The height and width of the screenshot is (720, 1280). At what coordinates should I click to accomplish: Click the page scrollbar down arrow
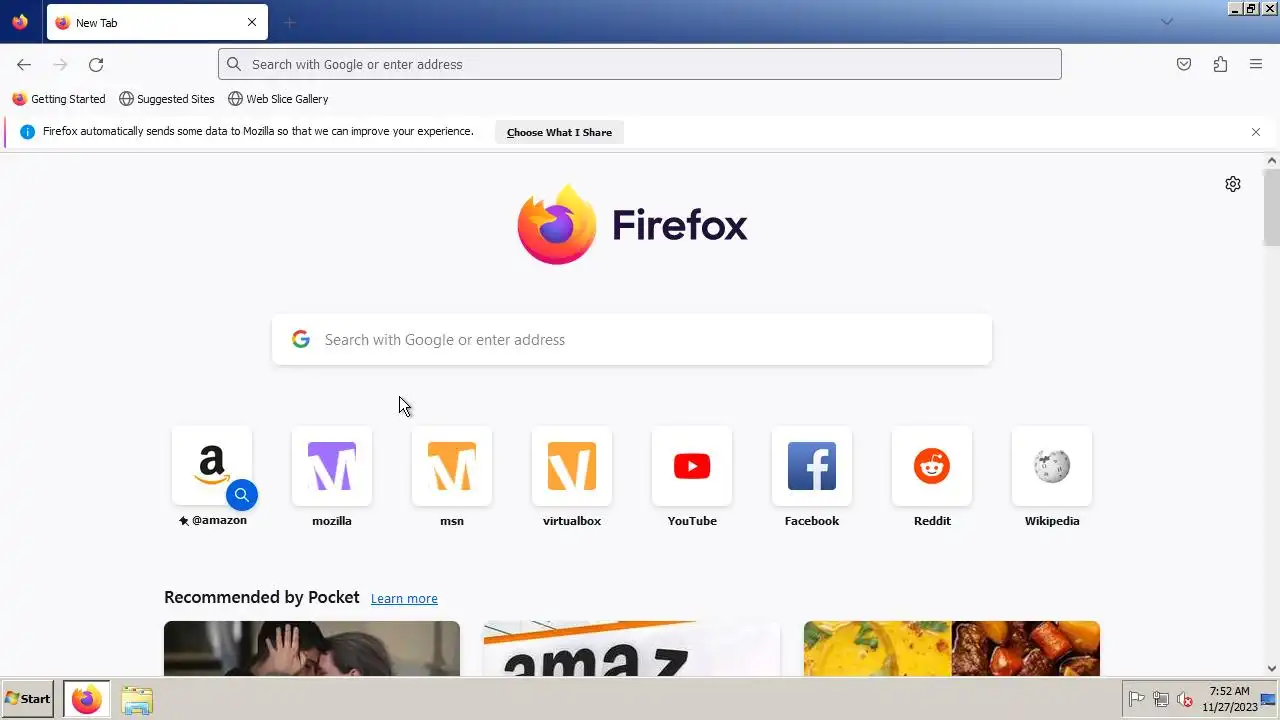point(1272,668)
